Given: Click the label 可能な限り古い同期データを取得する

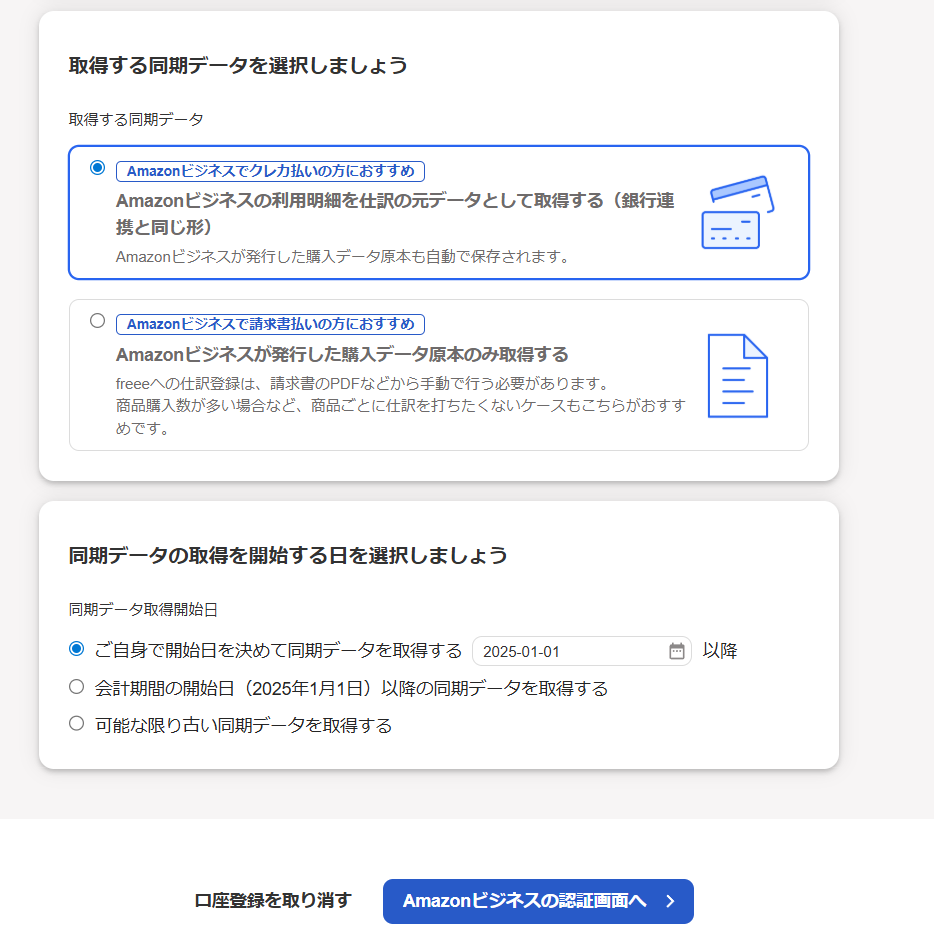Looking at the screenshot, I should [x=243, y=725].
